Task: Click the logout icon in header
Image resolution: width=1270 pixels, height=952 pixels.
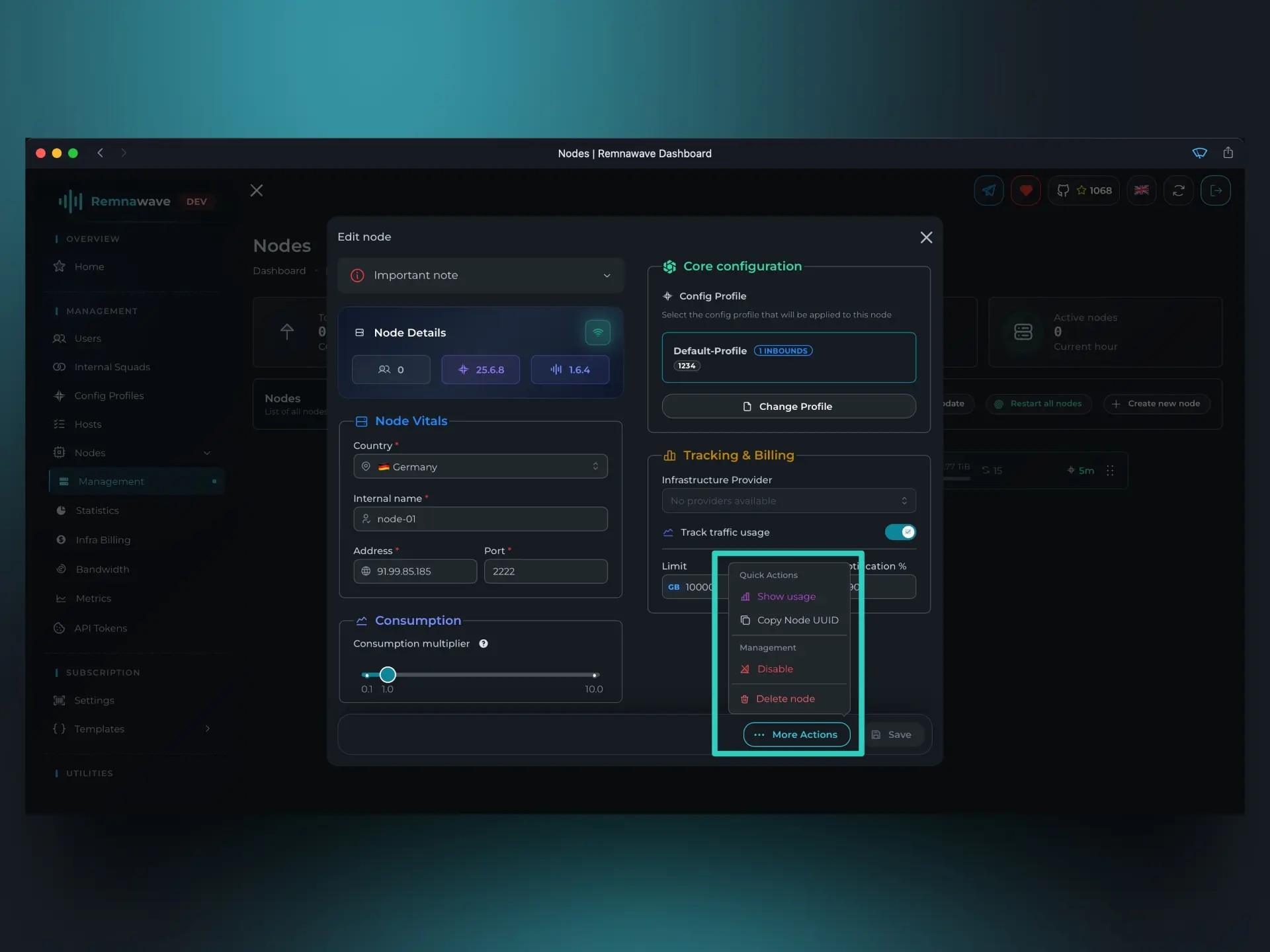Action: pos(1215,190)
